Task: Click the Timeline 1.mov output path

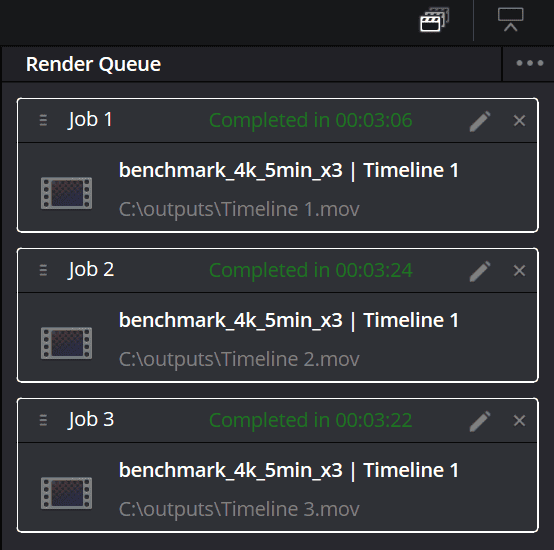Action: [x=239, y=209]
